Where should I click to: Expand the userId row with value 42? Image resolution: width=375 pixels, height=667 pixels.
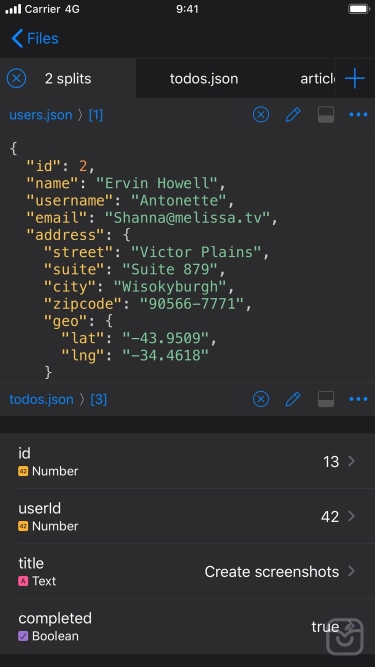click(x=188, y=516)
